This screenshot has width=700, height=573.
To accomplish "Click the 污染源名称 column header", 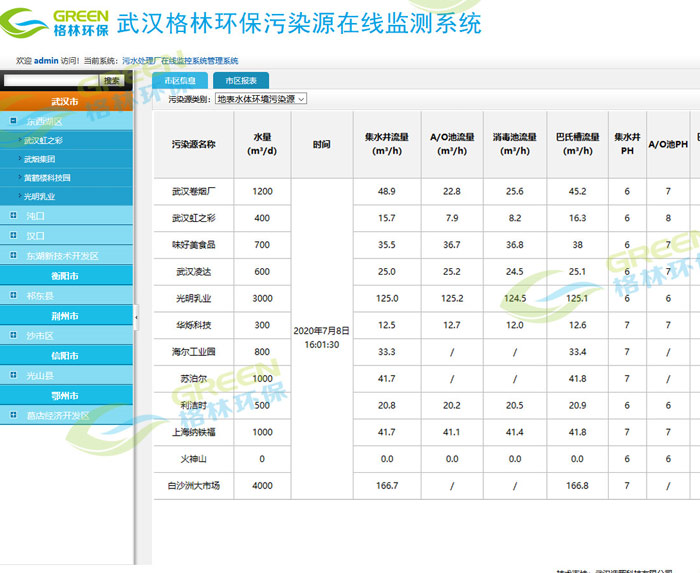I will [194, 145].
